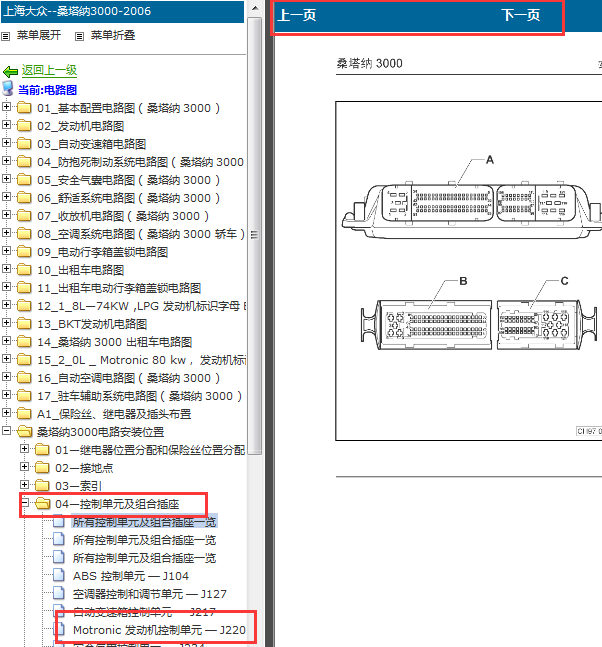Expand the 02—接地点 subfolder
The height and width of the screenshot is (647, 602).
(x=24, y=467)
